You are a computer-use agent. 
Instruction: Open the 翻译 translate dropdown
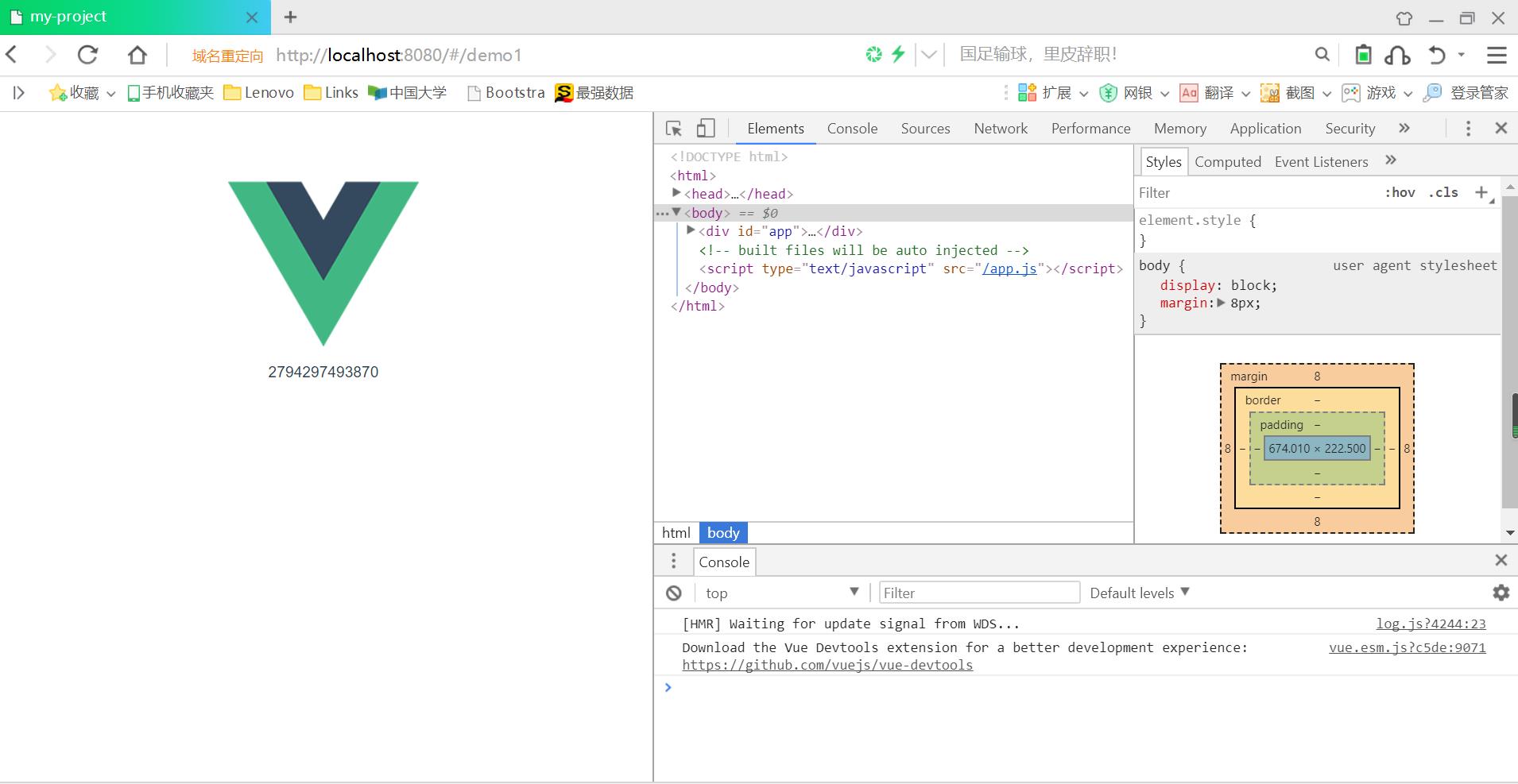coord(1215,93)
